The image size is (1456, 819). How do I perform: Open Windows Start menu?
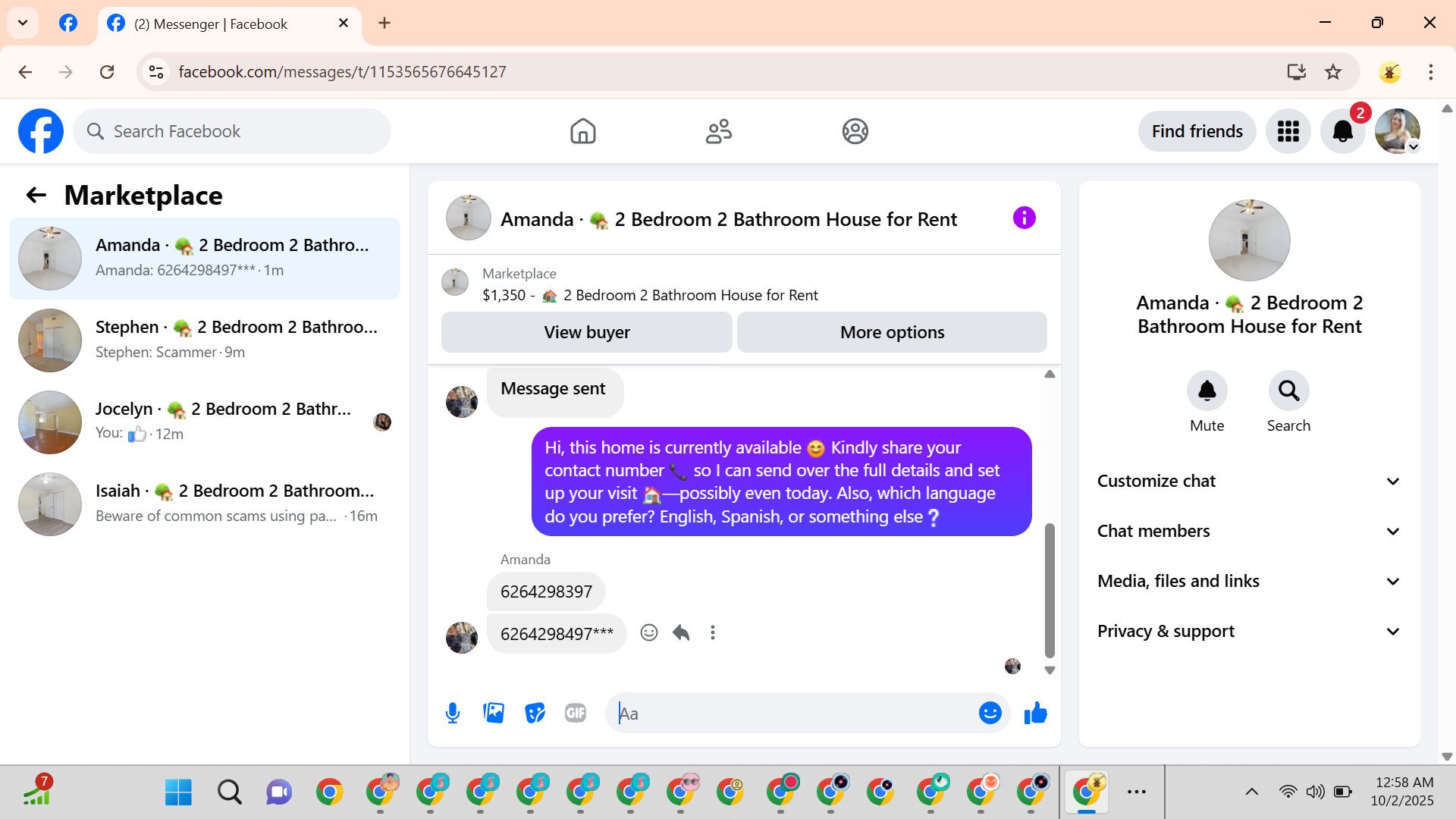click(x=178, y=792)
